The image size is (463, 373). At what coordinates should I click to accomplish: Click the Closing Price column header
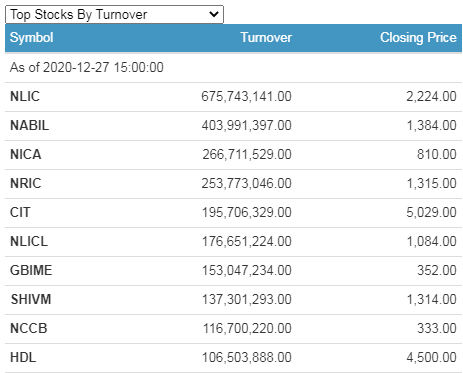(418, 37)
